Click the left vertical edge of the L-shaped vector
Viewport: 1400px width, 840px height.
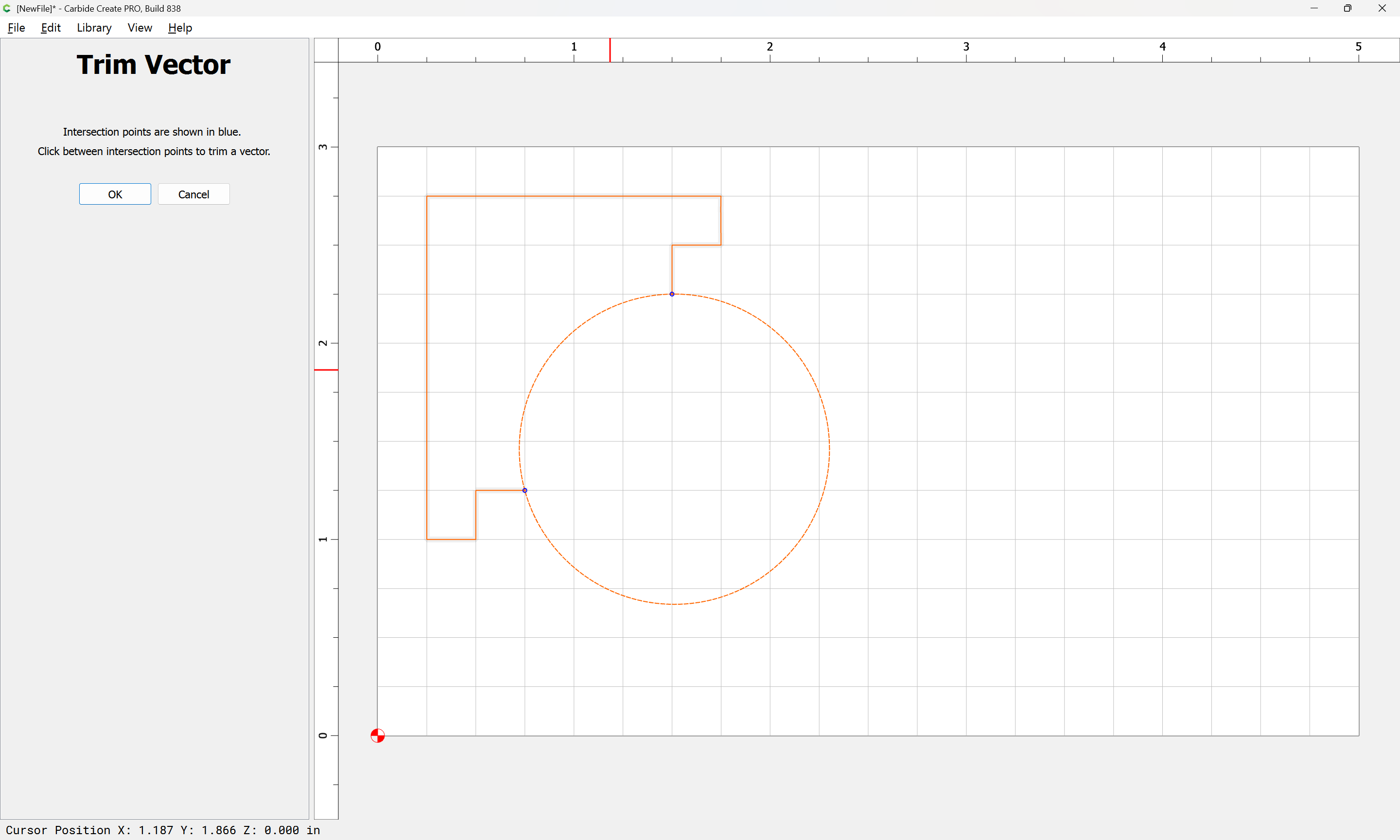point(427,368)
